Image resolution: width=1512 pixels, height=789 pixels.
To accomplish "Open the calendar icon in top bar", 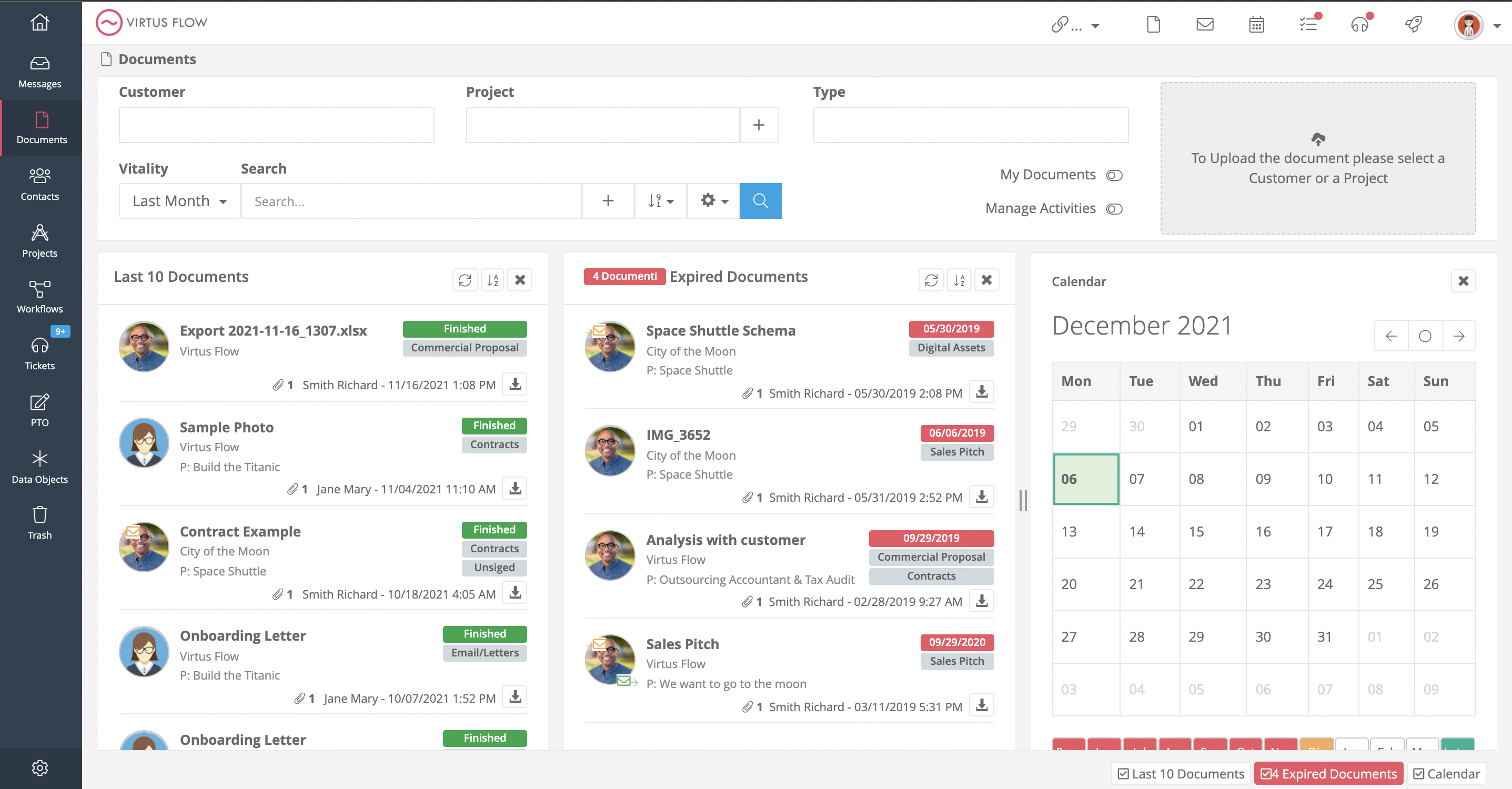I will point(1256,24).
